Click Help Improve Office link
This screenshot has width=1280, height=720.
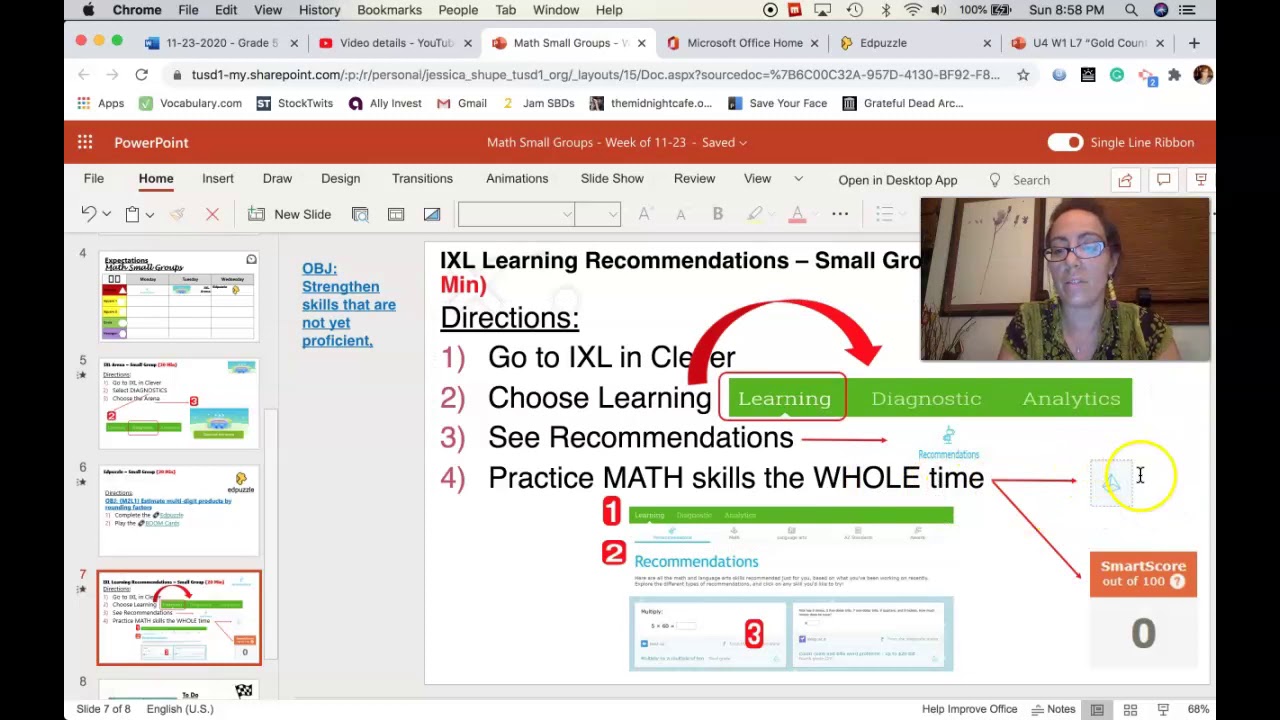969,709
